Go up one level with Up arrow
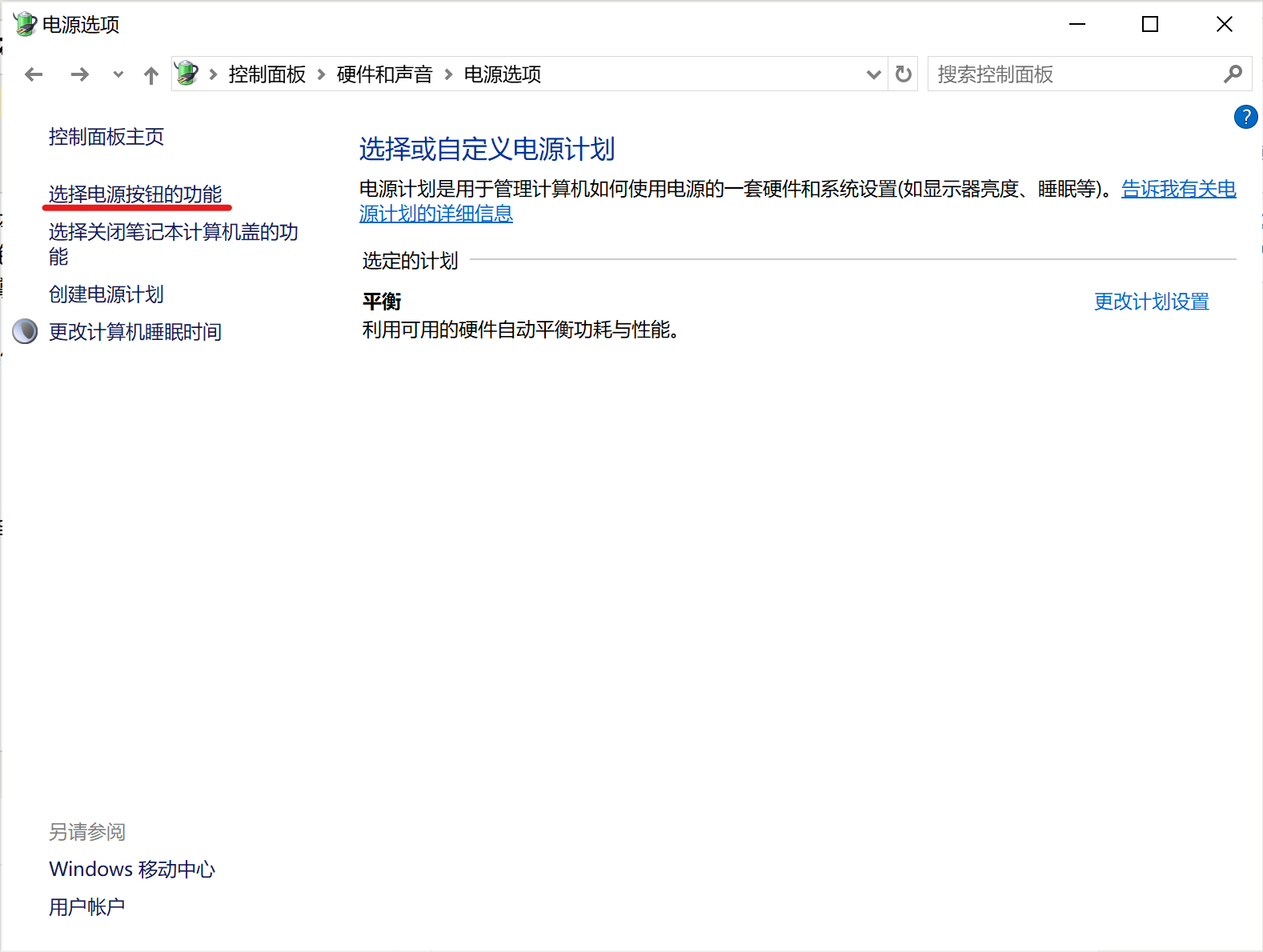The height and width of the screenshot is (952, 1263). tap(151, 75)
